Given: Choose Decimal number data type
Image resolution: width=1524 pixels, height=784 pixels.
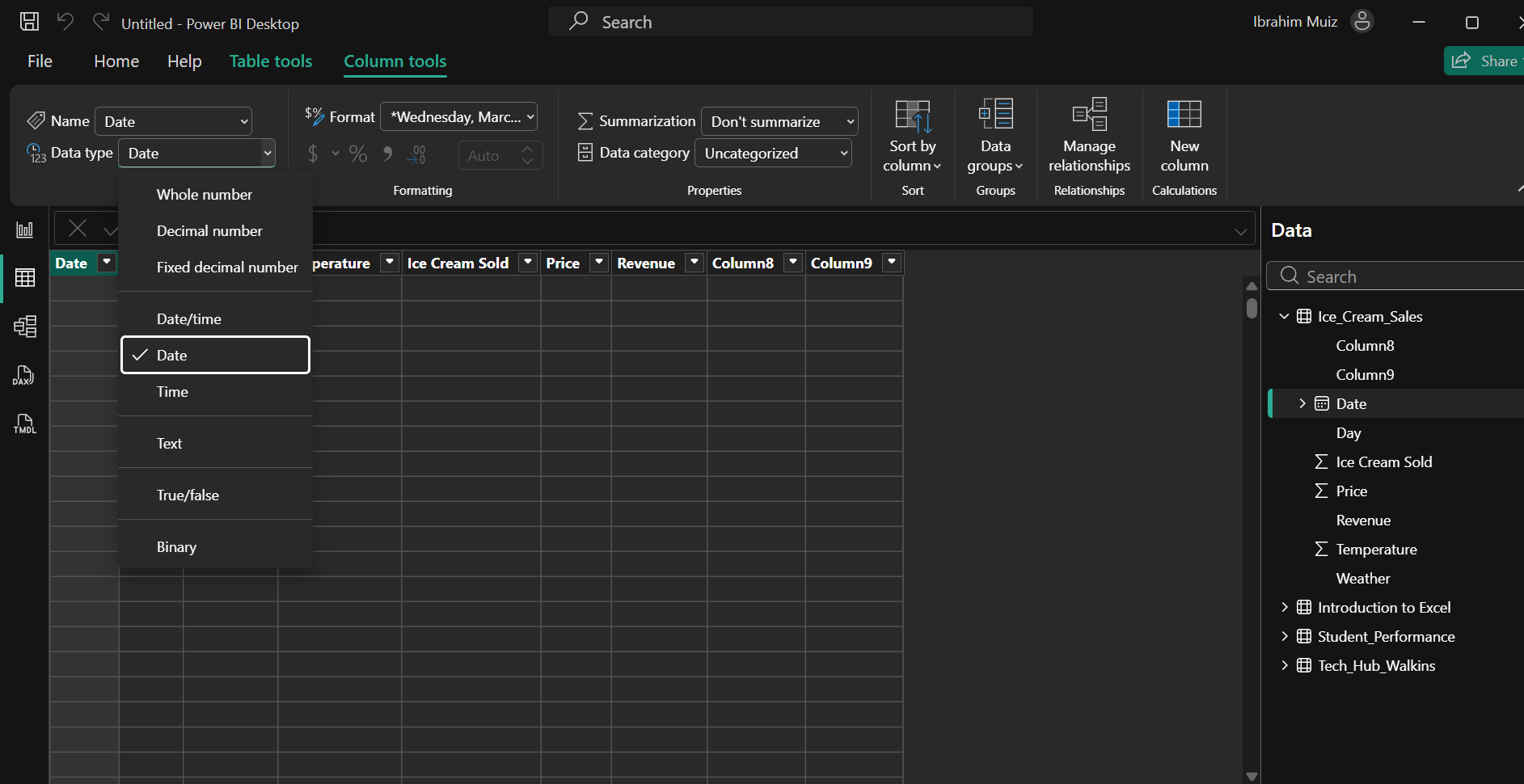Looking at the screenshot, I should click(215, 230).
